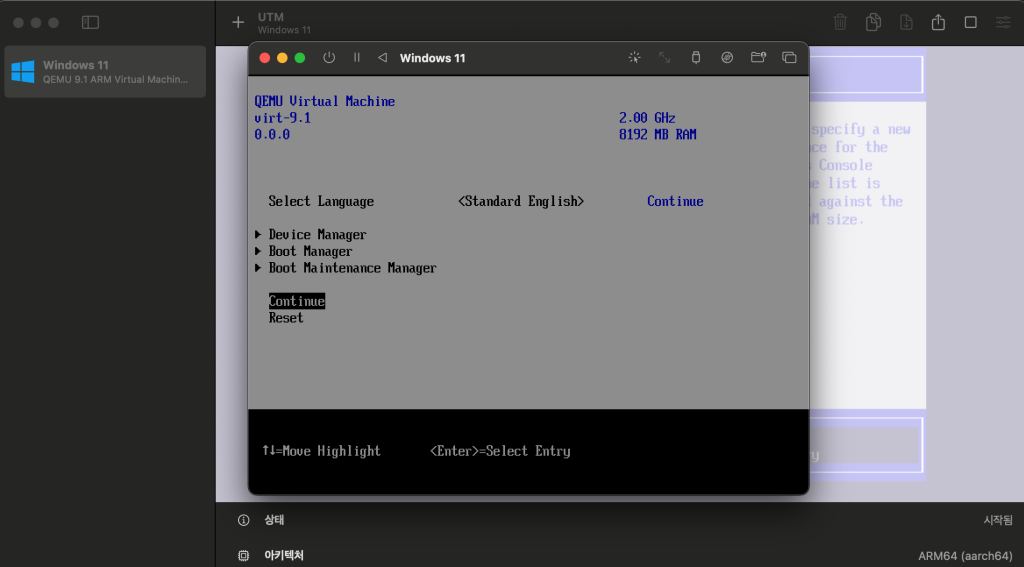Click the Move Highlight hint text
Image resolution: width=1024 pixels, height=567 pixels.
(321, 451)
